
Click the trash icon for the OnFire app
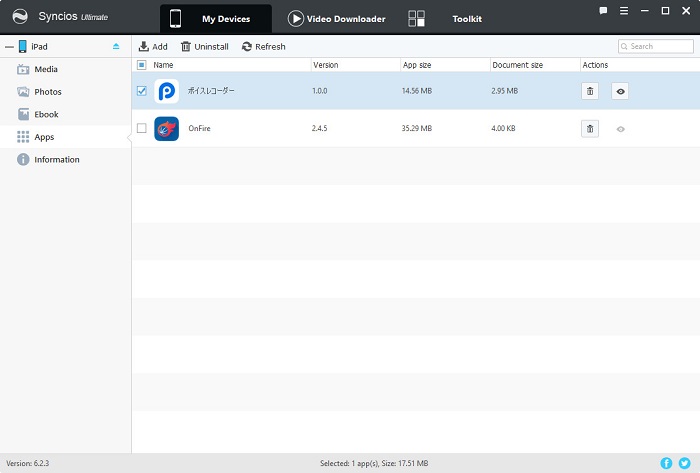pyautogui.click(x=590, y=129)
